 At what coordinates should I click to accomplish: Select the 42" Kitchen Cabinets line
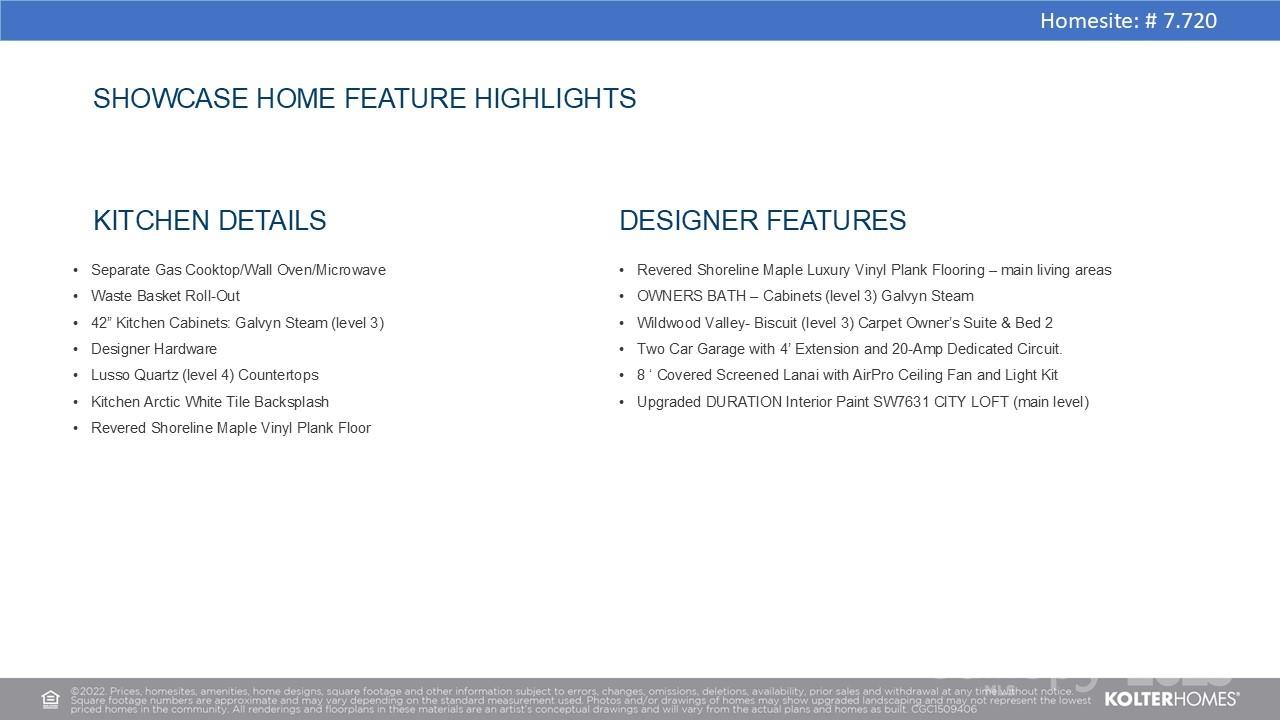[237, 323]
